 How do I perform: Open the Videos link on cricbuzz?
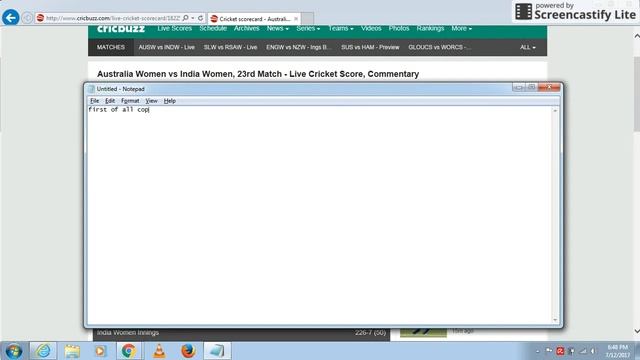click(371, 29)
